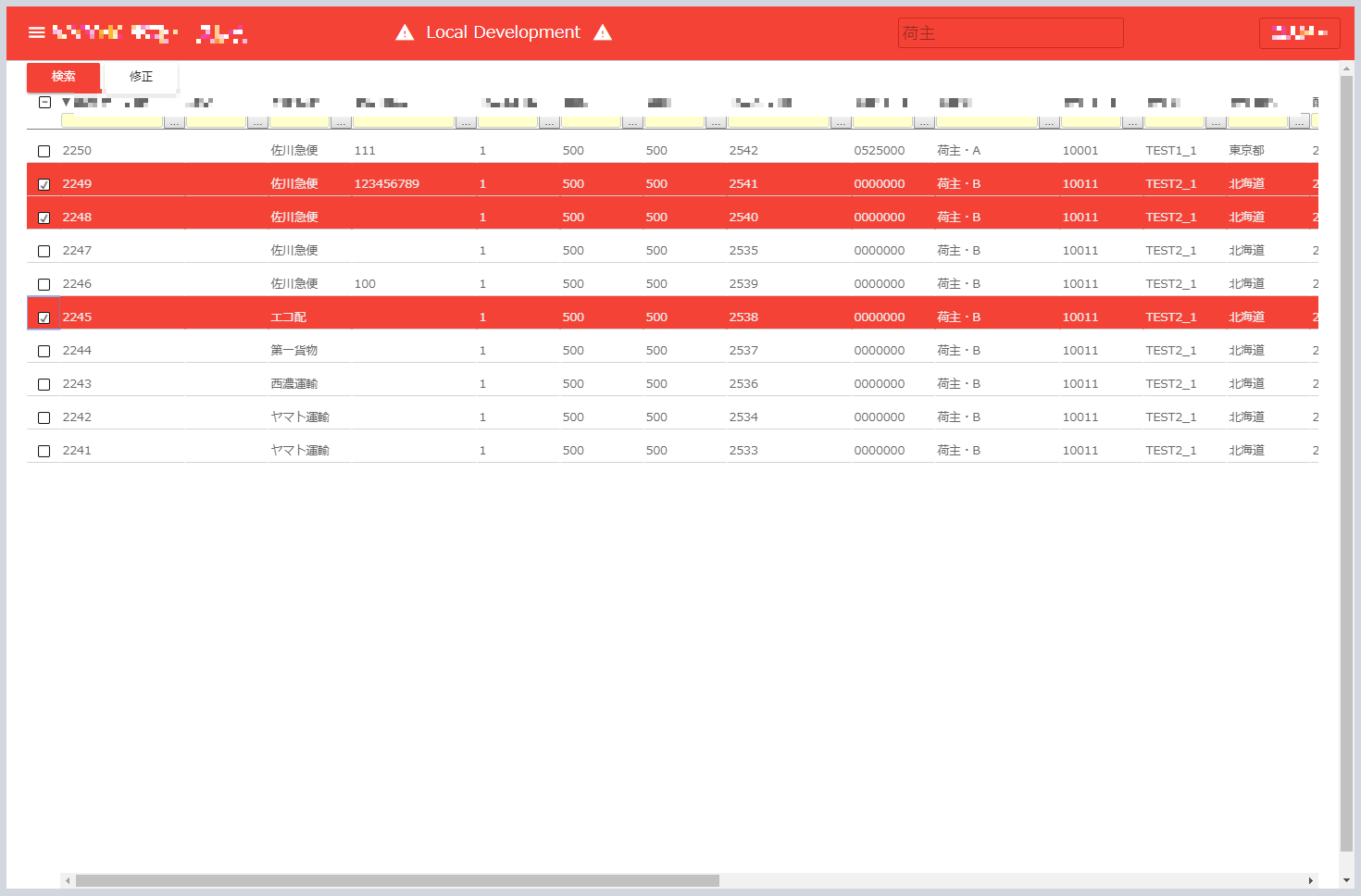Open the "..." filter beside the first column filter box
Viewport: 1361px width, 896px height.
click(174, 121)
